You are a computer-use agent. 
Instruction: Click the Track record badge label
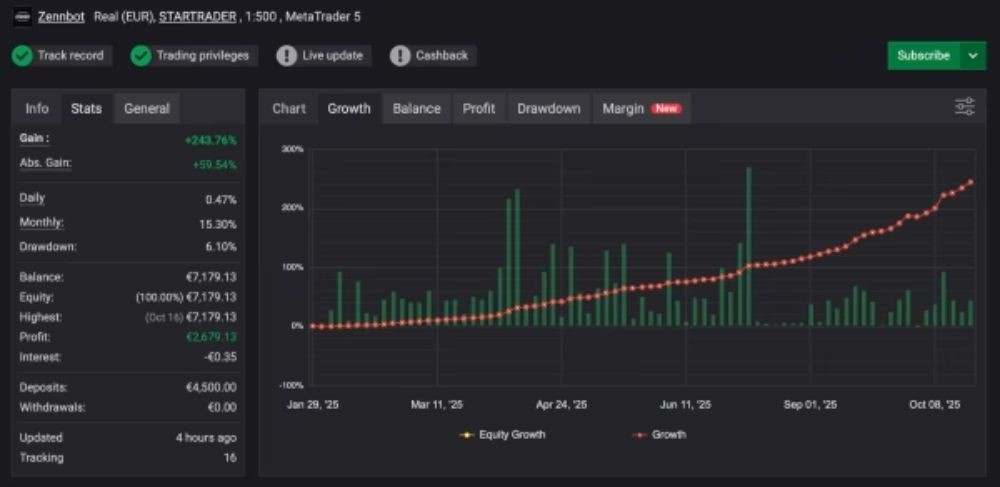pos(70,55)
